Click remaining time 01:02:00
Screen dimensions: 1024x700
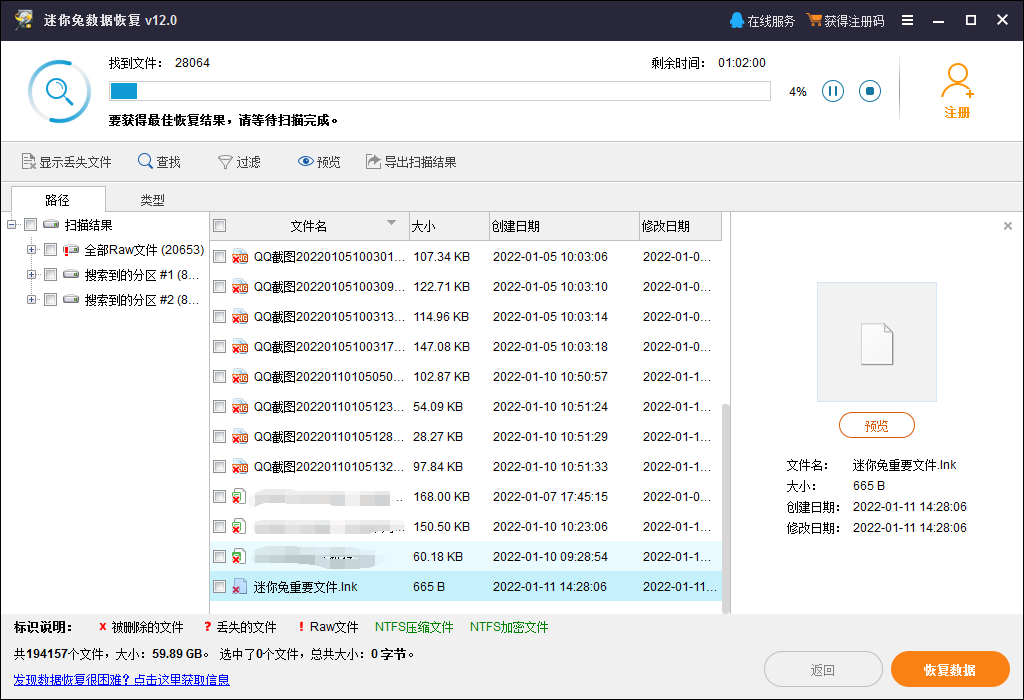click(x=742, y=63)
